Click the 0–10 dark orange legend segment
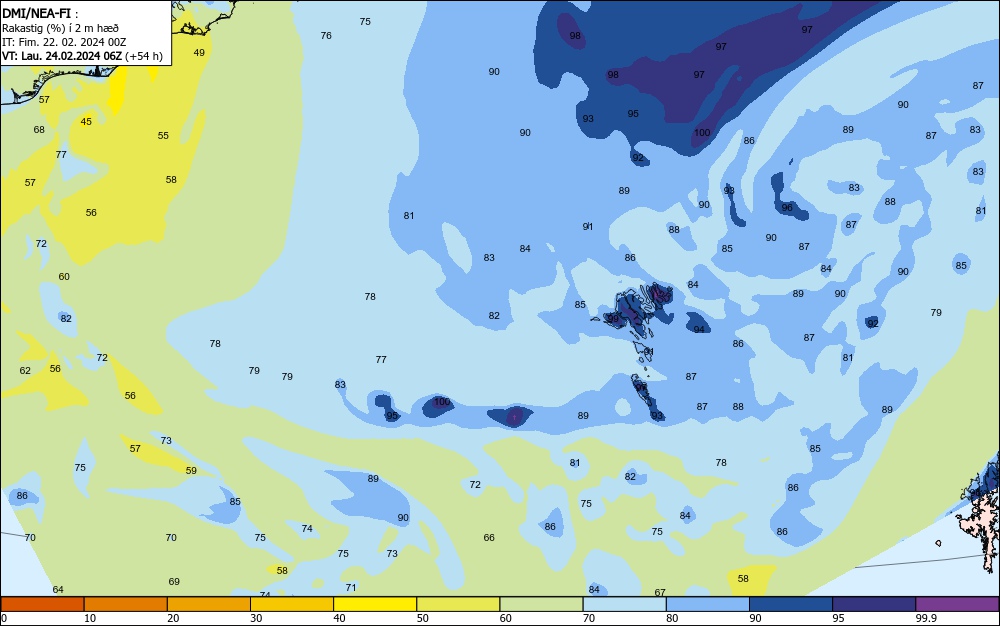 42,604
